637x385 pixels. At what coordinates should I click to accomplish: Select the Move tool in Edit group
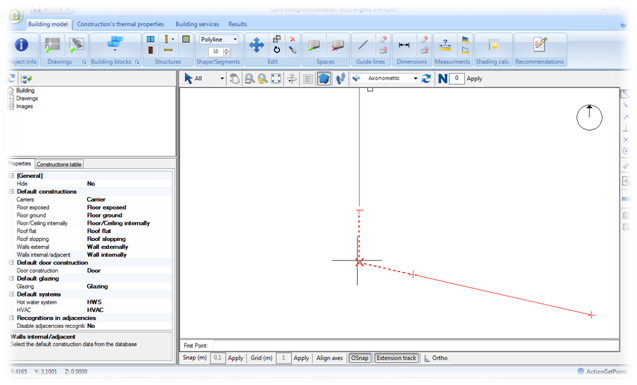pyautogui.click(x=256, y=45)
